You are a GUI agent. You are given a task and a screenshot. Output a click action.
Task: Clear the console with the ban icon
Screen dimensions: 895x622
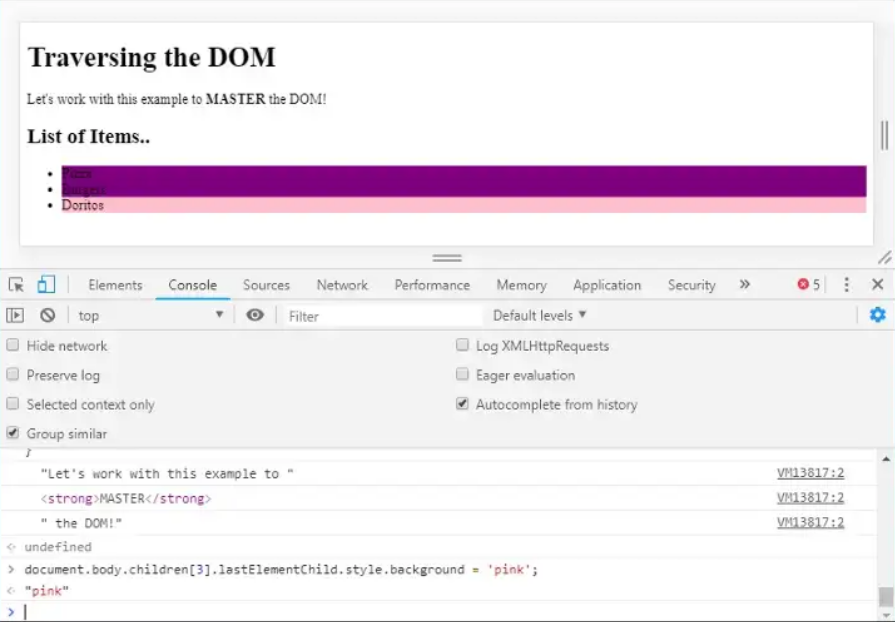coord(47,315)
